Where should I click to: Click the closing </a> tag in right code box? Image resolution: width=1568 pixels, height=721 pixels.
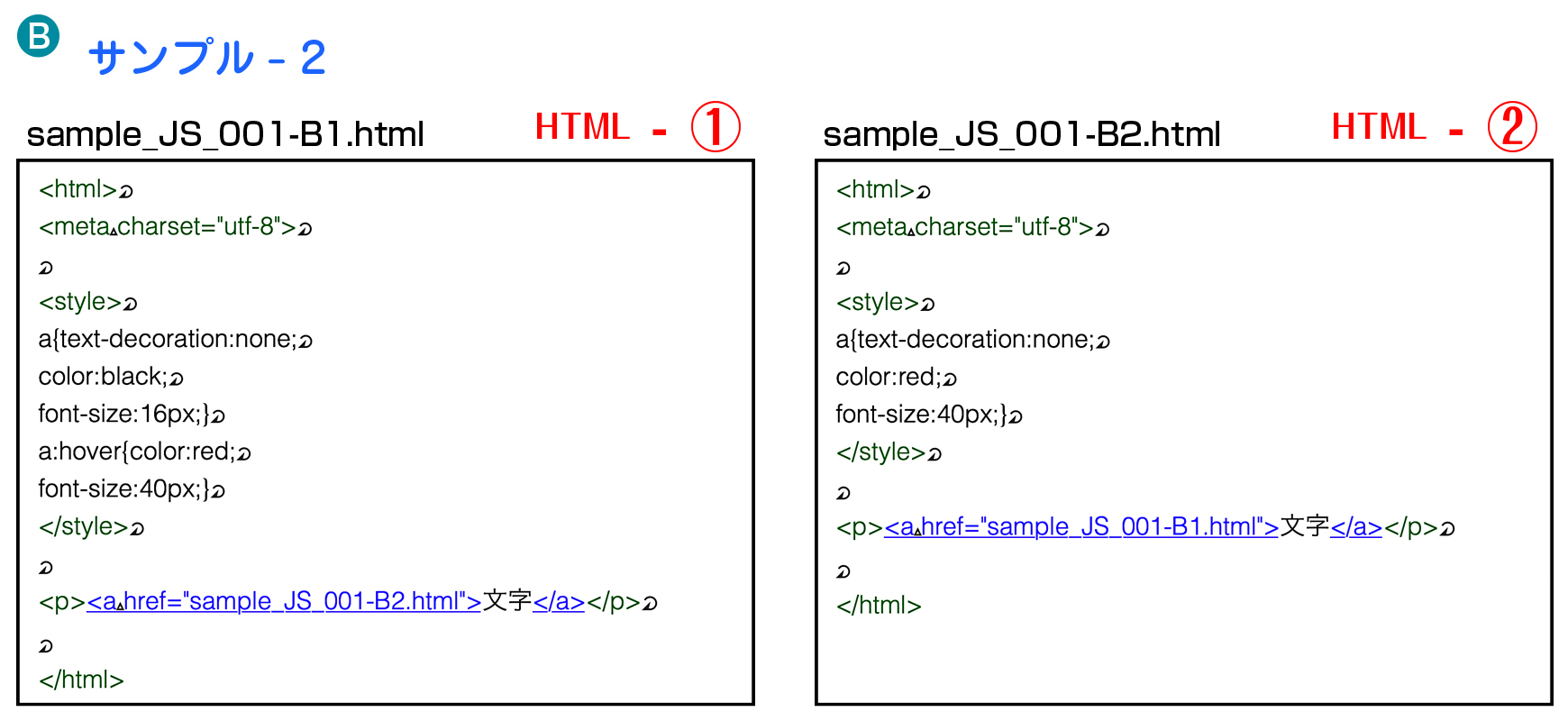click(x=1356, y=526)
